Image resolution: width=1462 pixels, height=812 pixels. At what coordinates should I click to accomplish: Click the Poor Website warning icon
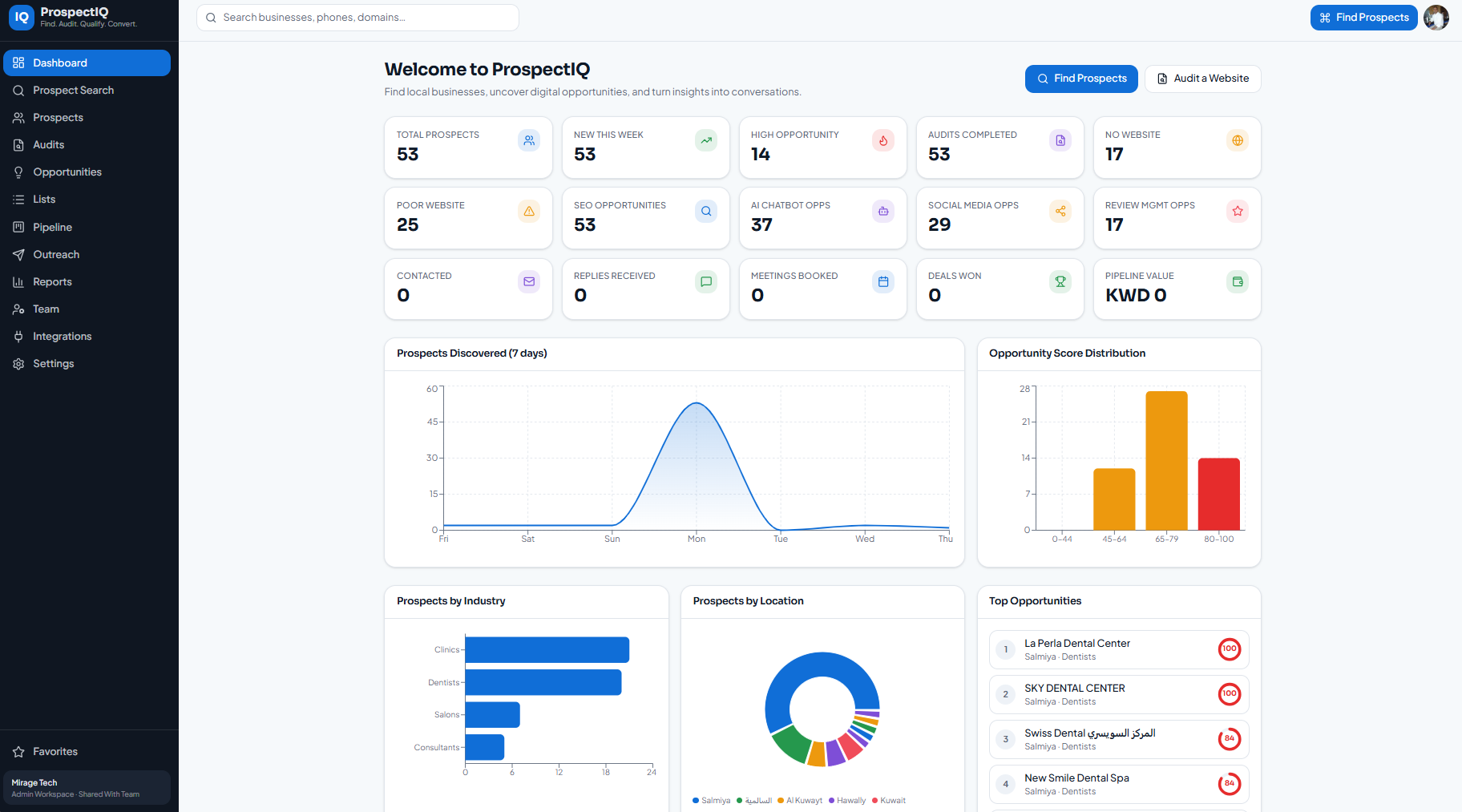point(529,211)
